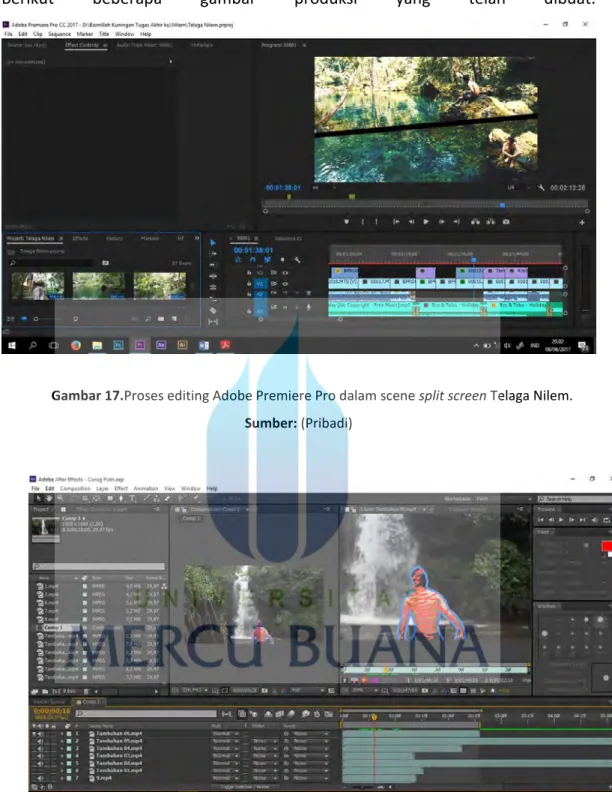Select After Effects Pen tool
Screen dimensions: 612x792
point(121,499)
